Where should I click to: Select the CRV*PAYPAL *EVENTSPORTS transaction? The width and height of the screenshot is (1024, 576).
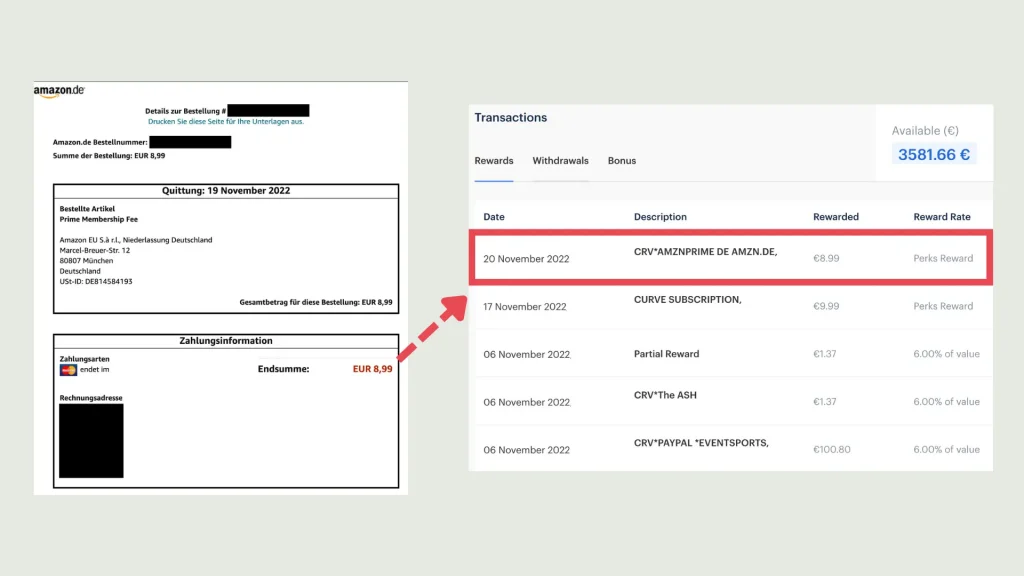pos(700,443)
